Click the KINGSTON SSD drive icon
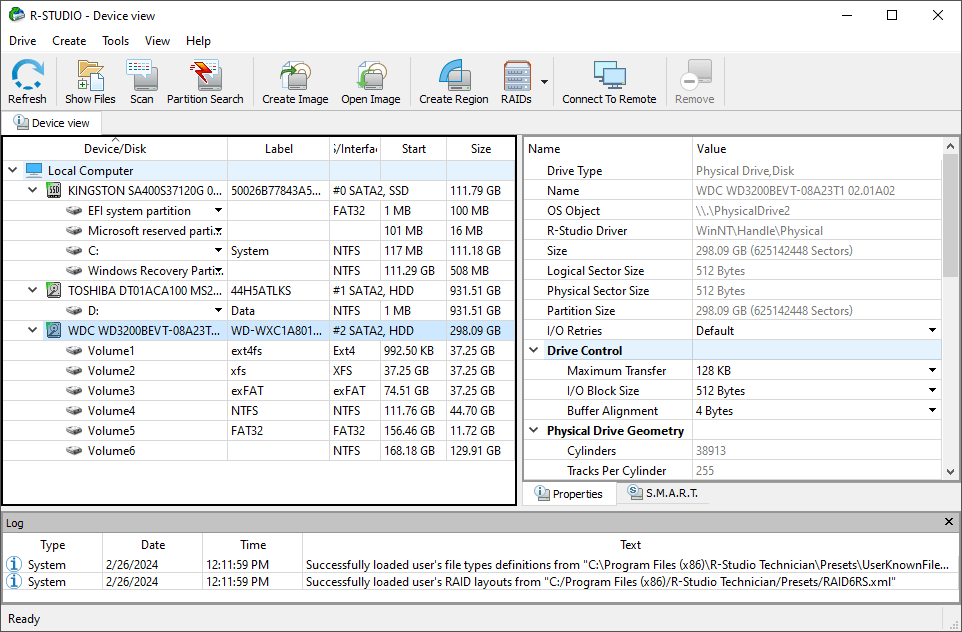962x632 pixels. tap(54, 191)
